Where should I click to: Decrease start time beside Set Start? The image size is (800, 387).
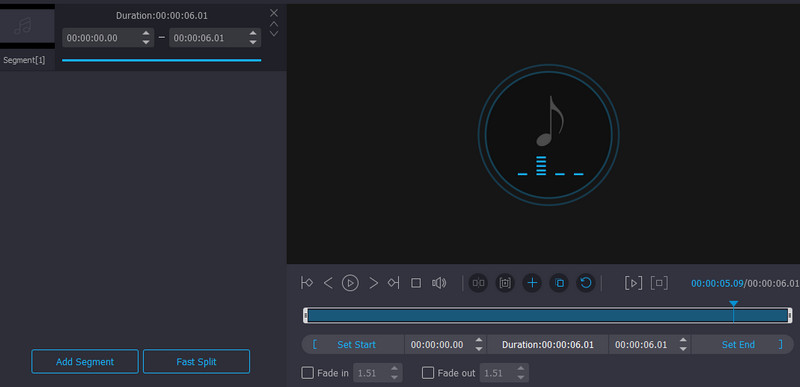[x=479, y=349]
